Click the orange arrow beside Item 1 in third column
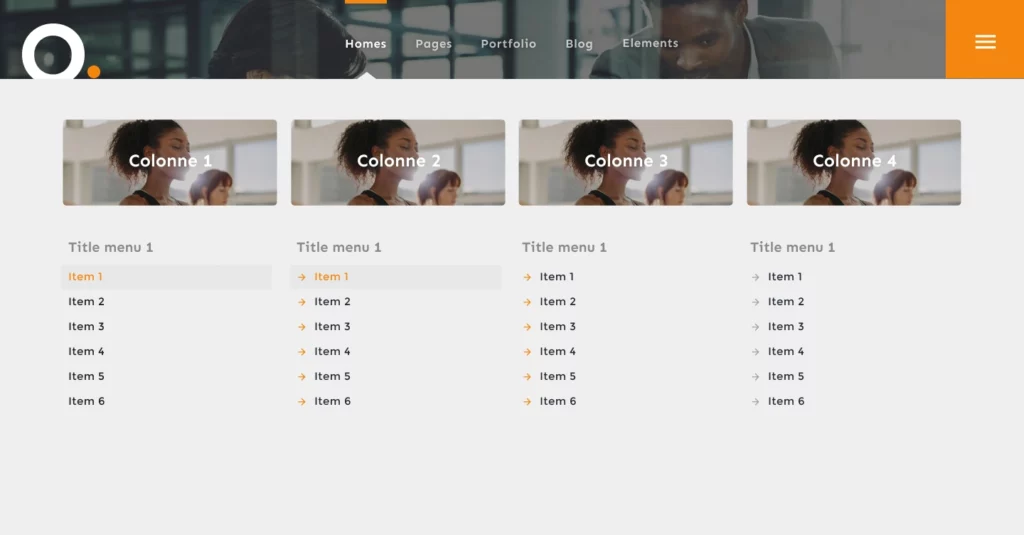1024x535 pixels. pos(527,277)
